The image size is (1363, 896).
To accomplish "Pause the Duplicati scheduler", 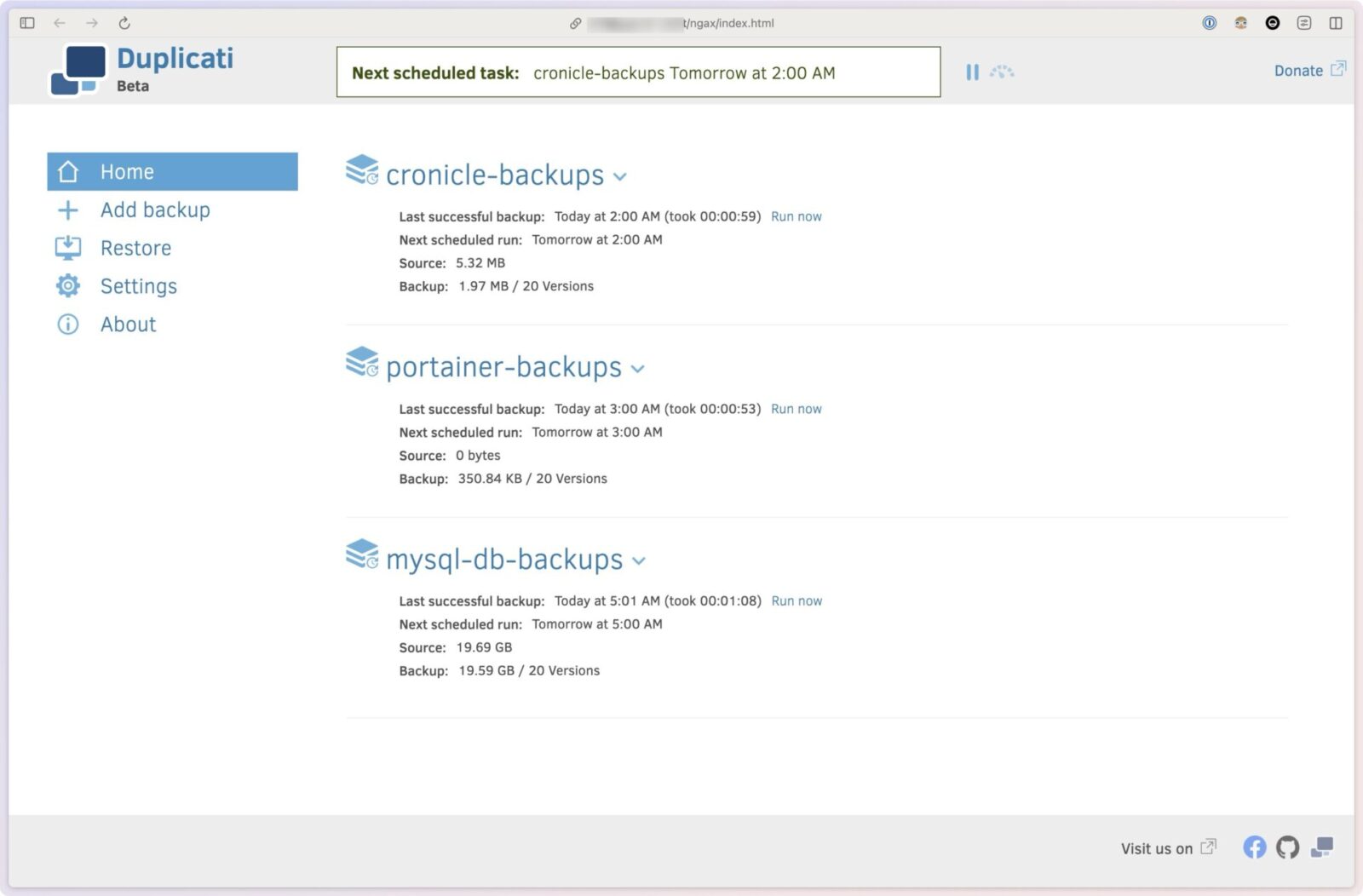I will (x=972, y=72).
